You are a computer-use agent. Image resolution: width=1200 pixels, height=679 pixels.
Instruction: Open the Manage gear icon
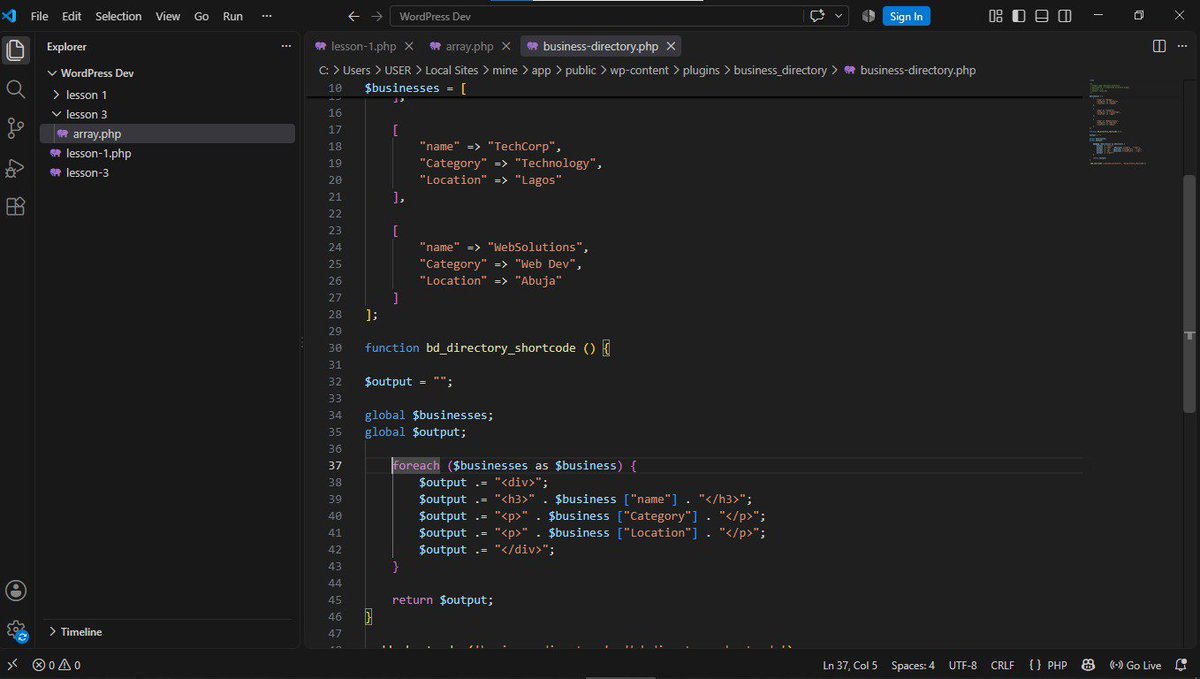click(15, 630)
